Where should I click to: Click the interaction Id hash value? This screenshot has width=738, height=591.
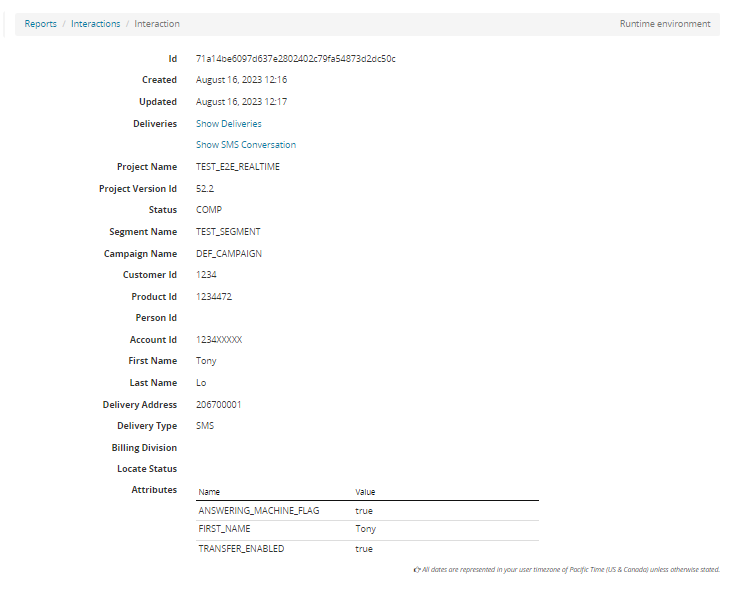click(295, 59)
